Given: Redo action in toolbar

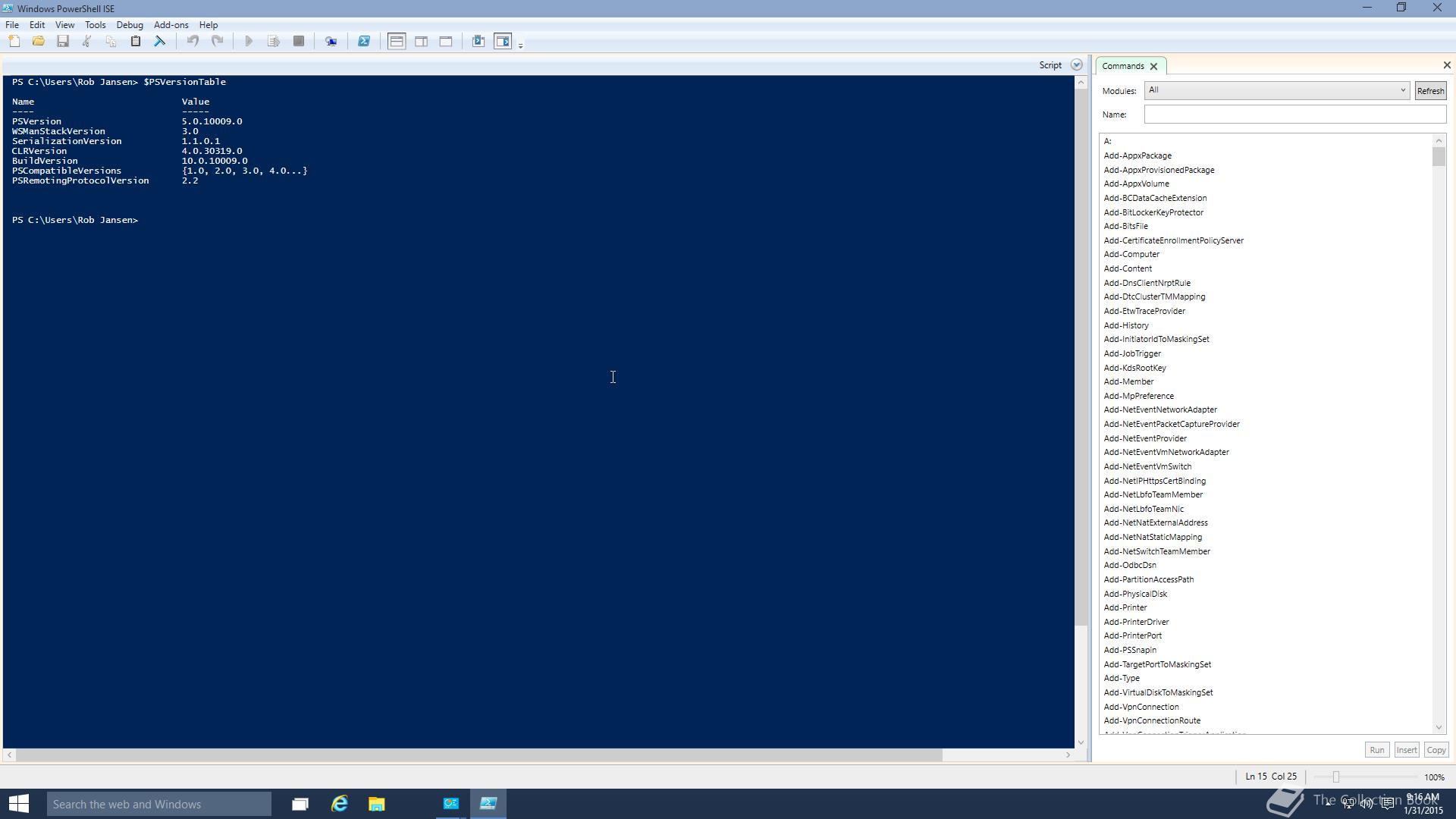Looking at the screenshot, I should [218, 42].
